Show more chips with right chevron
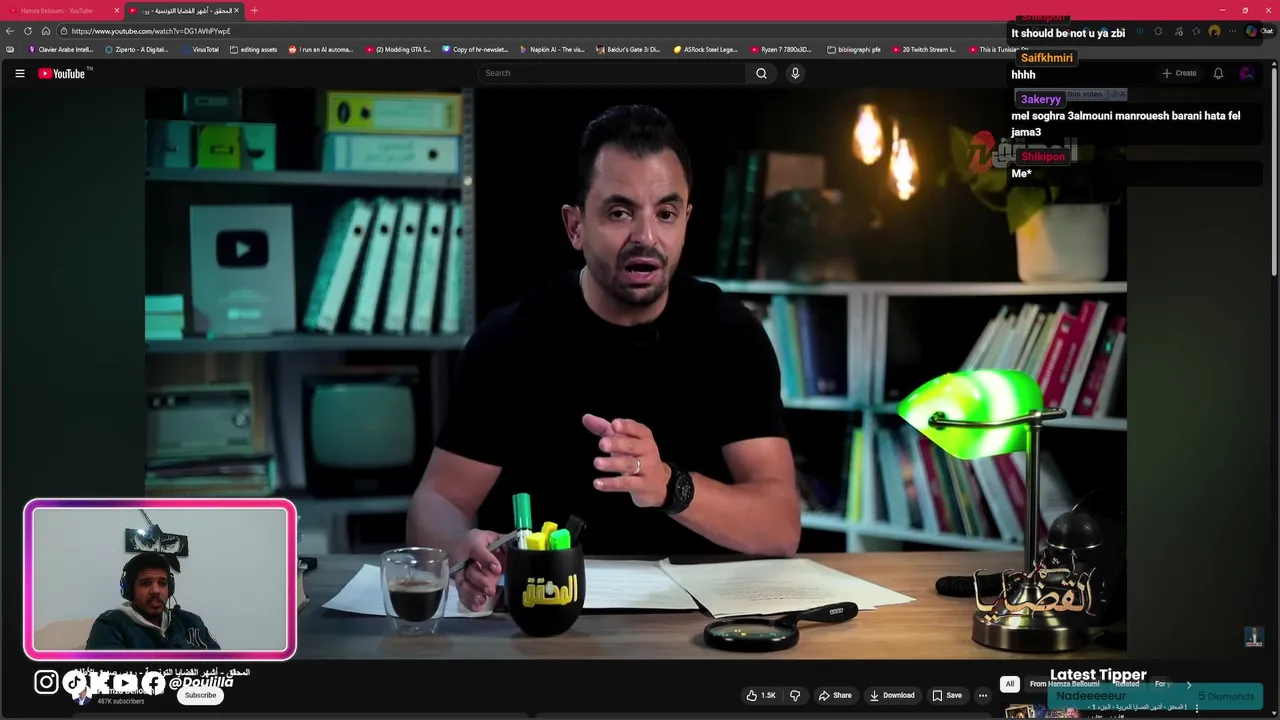The width and height of the screenshot is (1280, 720). click(x=1189, y=684)
